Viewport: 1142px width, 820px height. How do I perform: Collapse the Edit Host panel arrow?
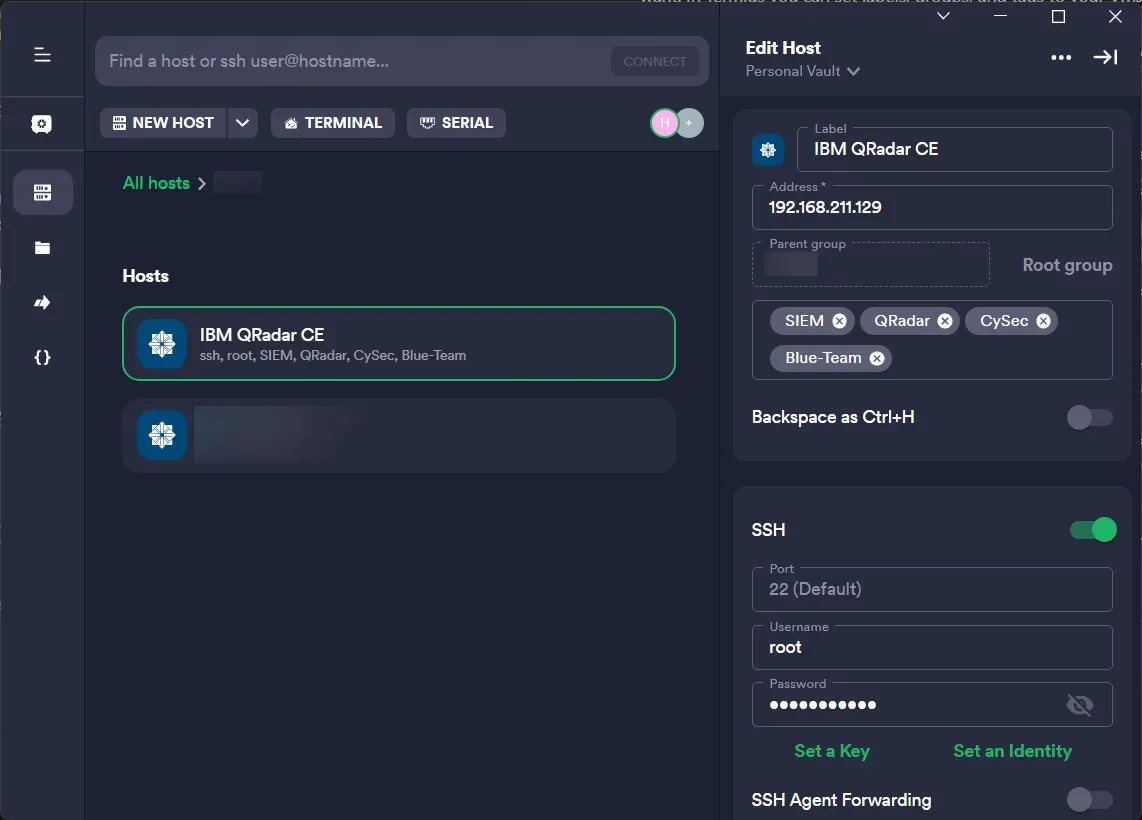click(x=1105, y=58)
